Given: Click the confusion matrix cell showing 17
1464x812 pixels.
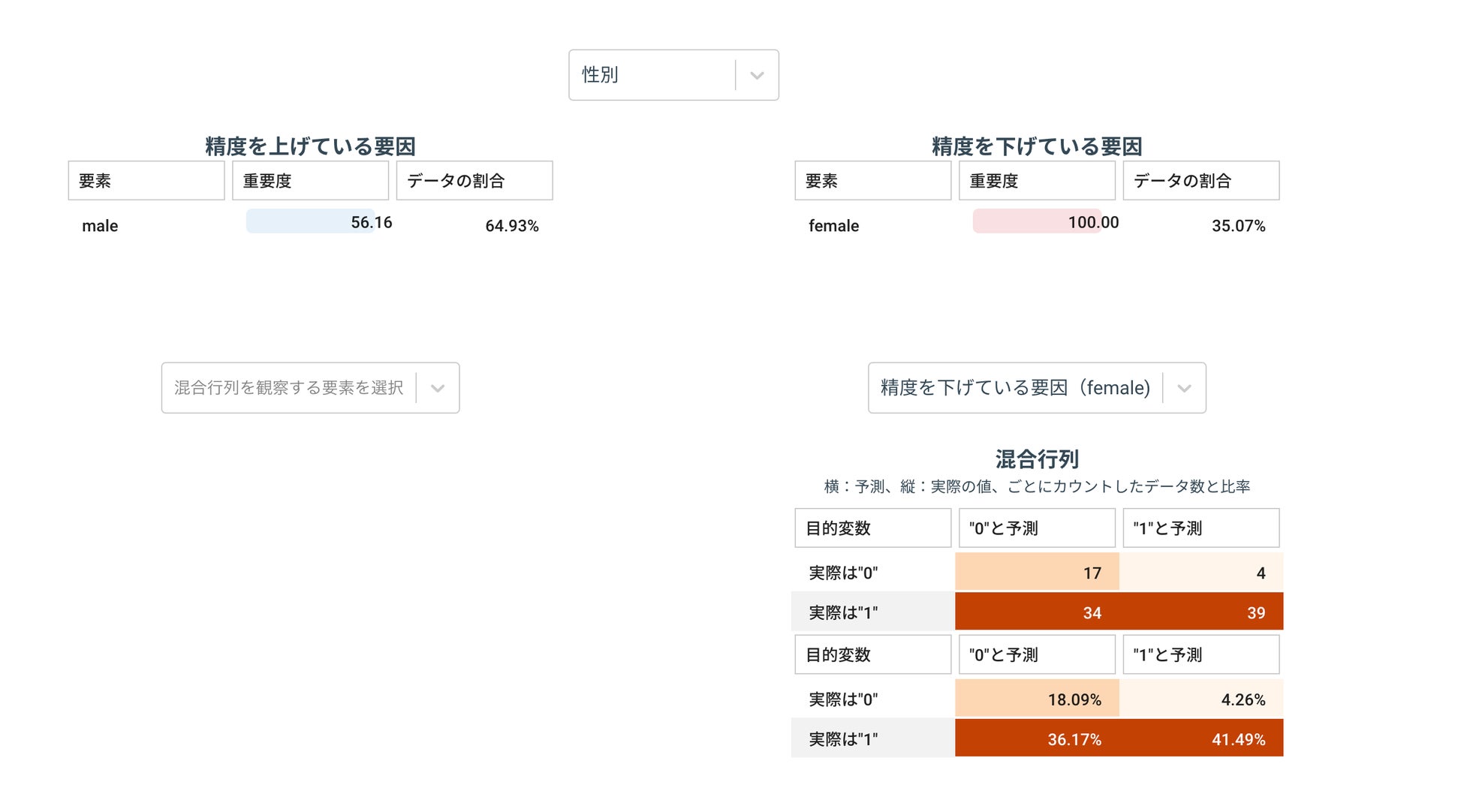Looking at the screenshot, I should coord(1036,572).
